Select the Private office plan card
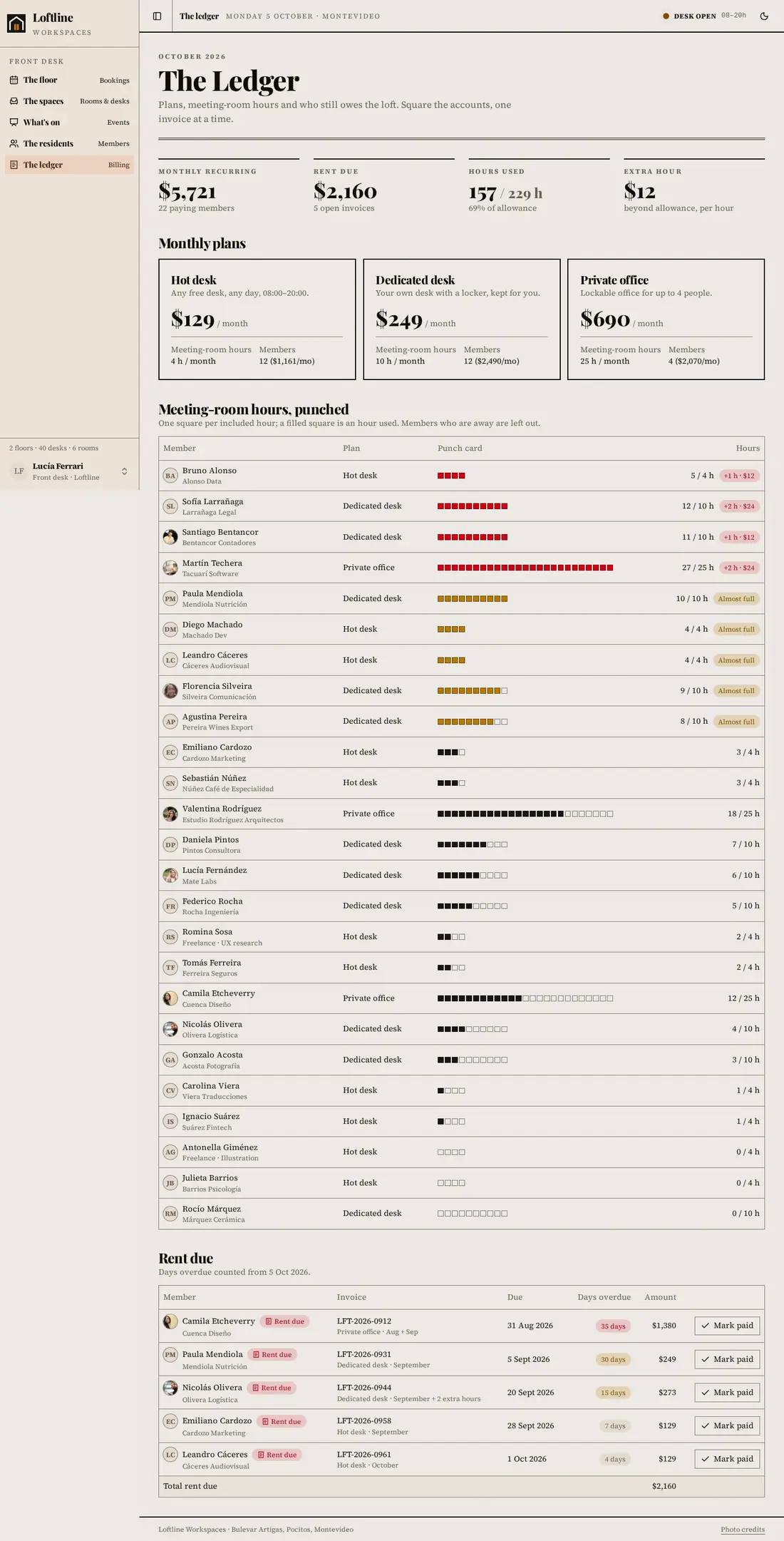This screenshot has height=1541, width=784. tap(666, 319)
